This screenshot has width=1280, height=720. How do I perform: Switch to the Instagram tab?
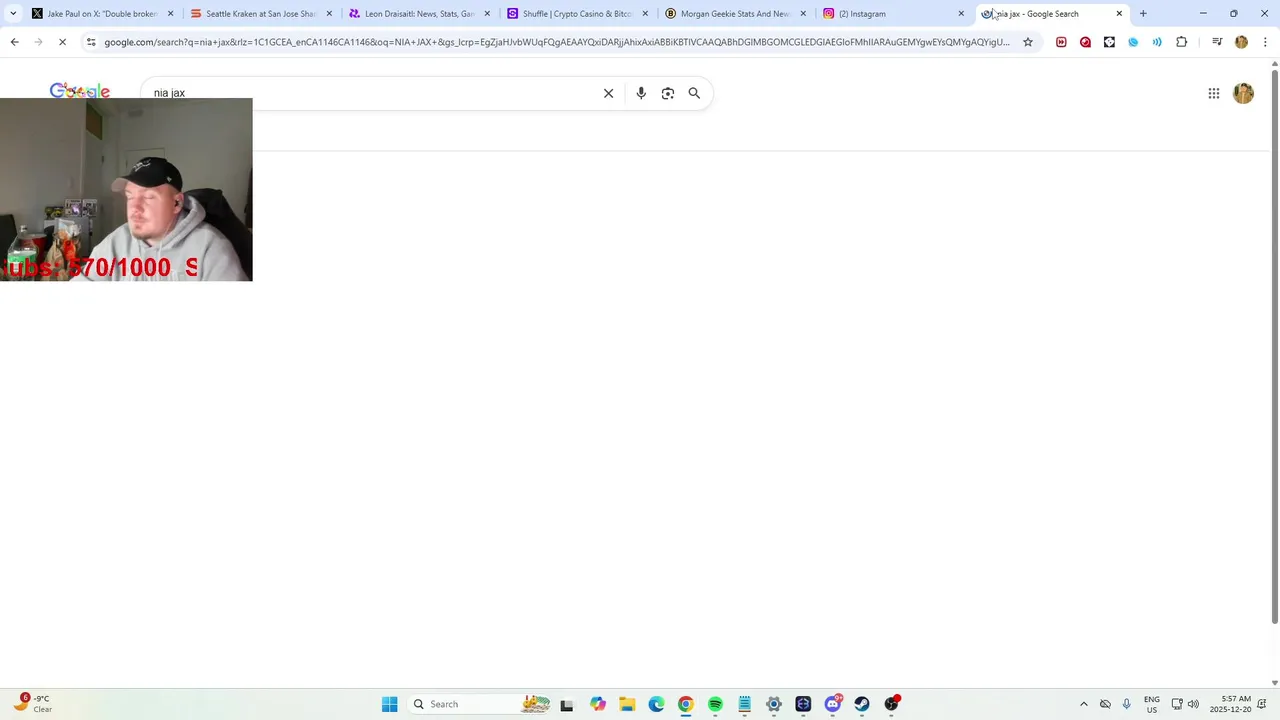point(893,14)
